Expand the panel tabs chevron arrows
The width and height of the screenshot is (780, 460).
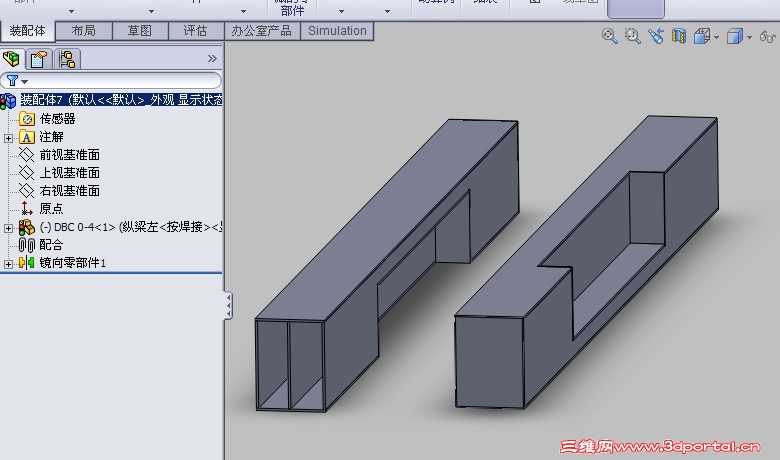pyautogui.click(x=212, y=59)
